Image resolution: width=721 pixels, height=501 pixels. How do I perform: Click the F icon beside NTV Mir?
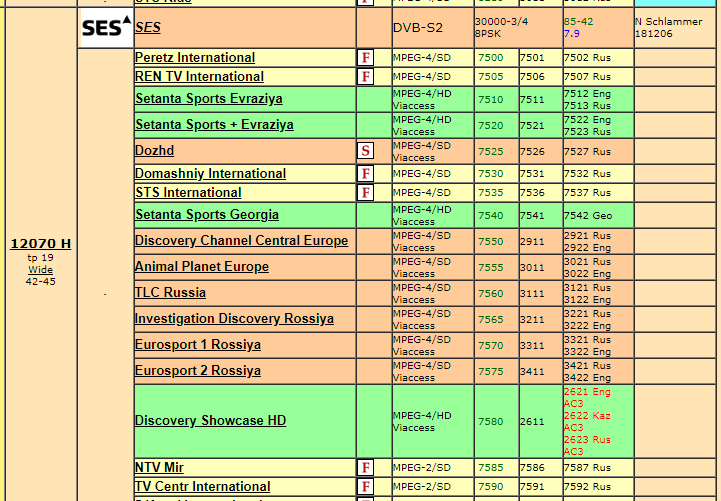pos(366,468)
